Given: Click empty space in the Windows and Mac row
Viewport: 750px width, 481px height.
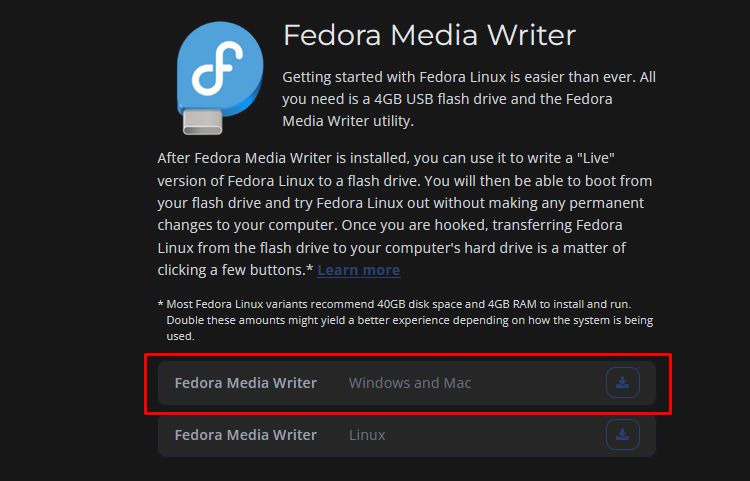Looking at the screenshot, I should coord(540,383).
